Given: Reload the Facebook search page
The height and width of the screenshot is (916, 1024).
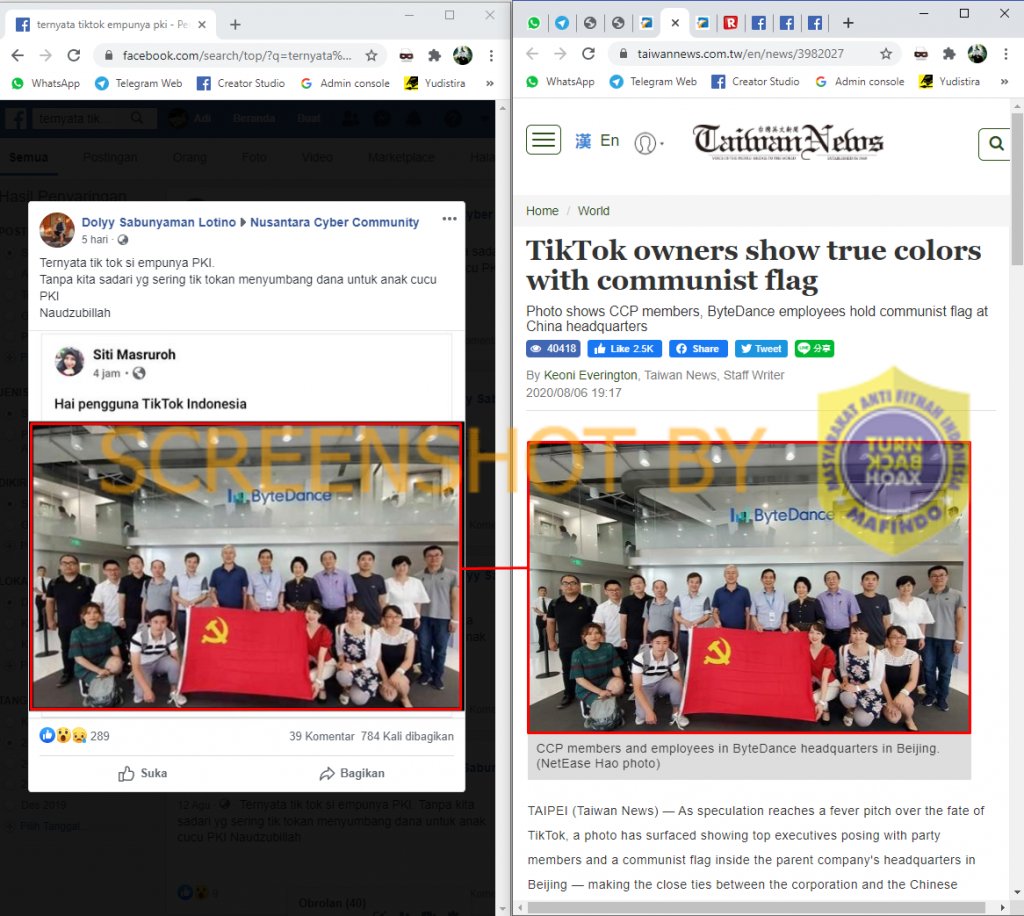Looking at the screenshot, I should (74, 55).
